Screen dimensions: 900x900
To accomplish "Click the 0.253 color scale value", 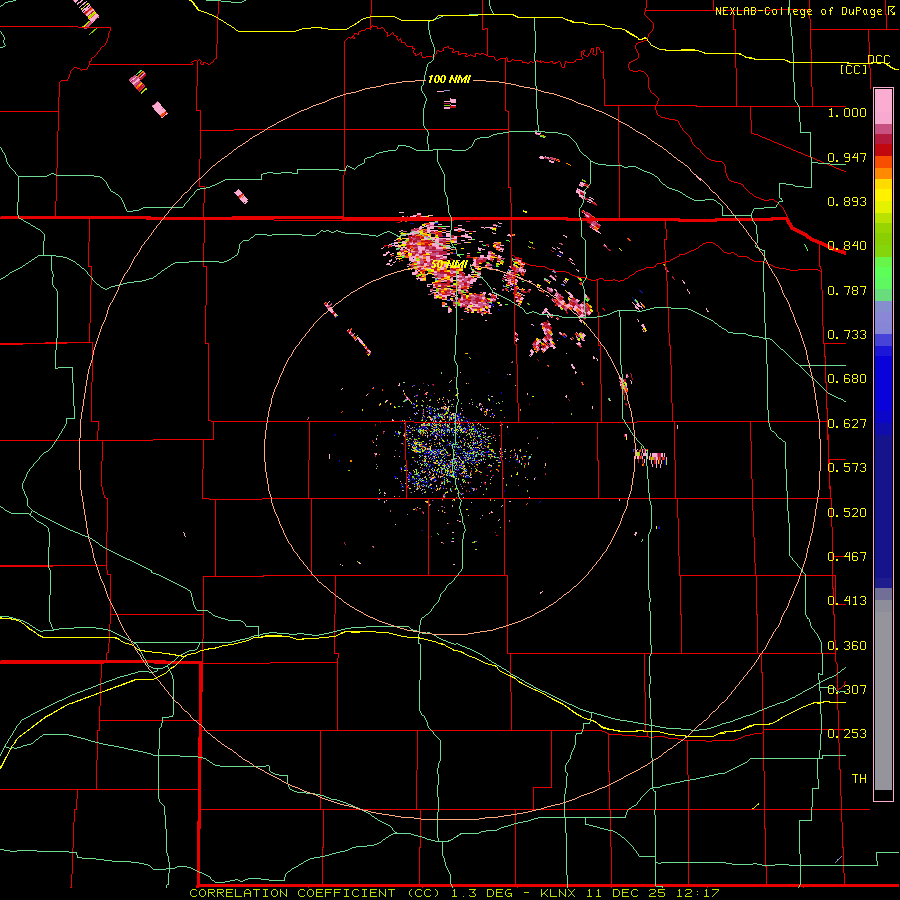I will [847, 734].
